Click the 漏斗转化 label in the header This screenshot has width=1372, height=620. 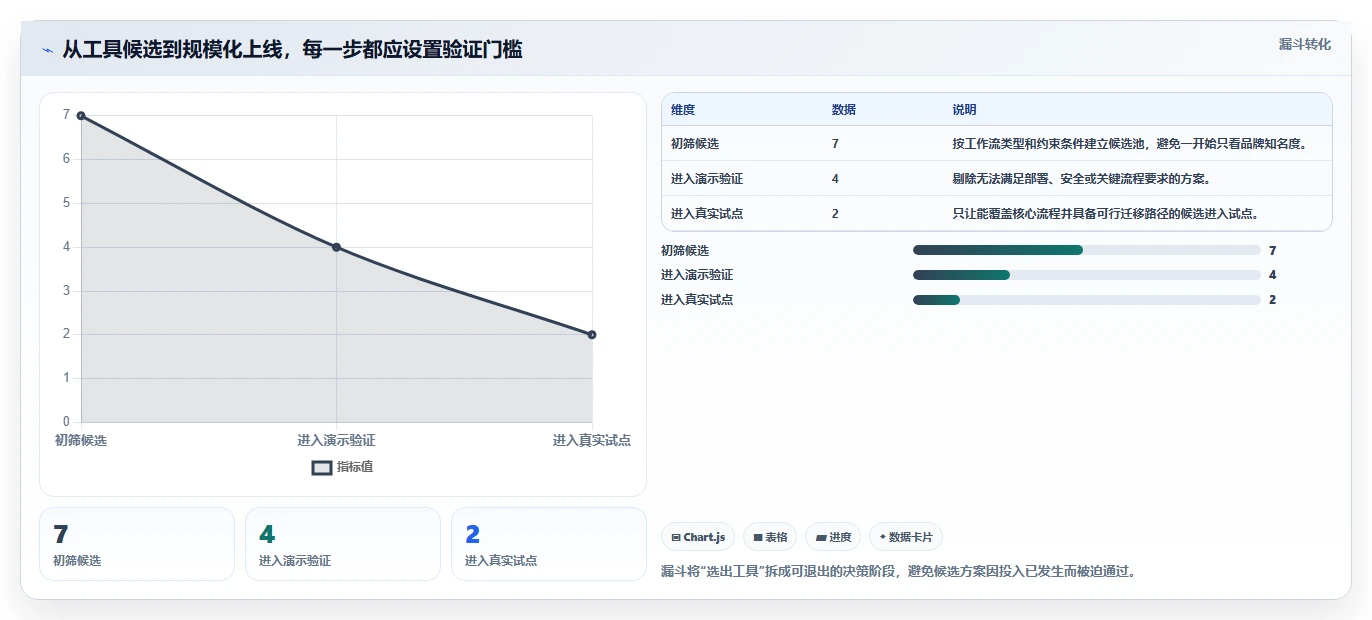(x=1304, y=44)
